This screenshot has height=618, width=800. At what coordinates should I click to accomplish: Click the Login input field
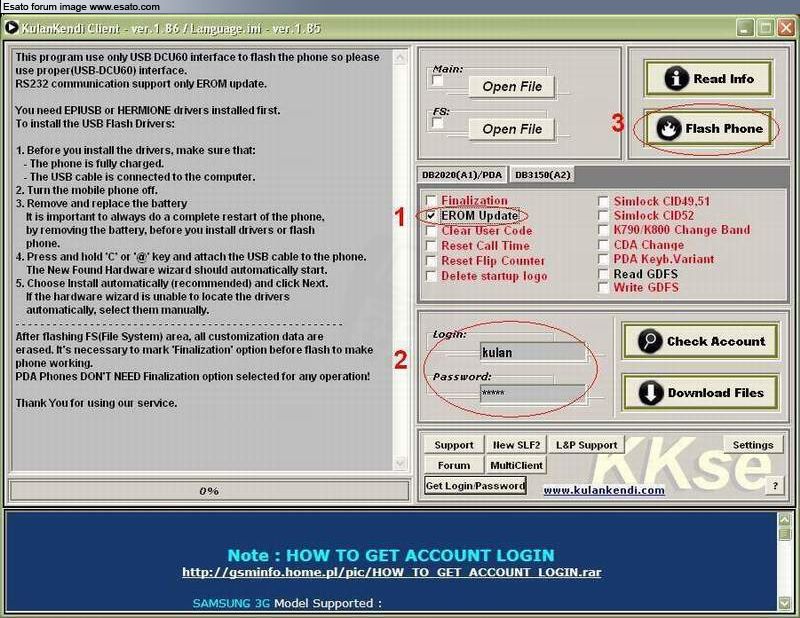pyautogui.click(x=532, y=352)
